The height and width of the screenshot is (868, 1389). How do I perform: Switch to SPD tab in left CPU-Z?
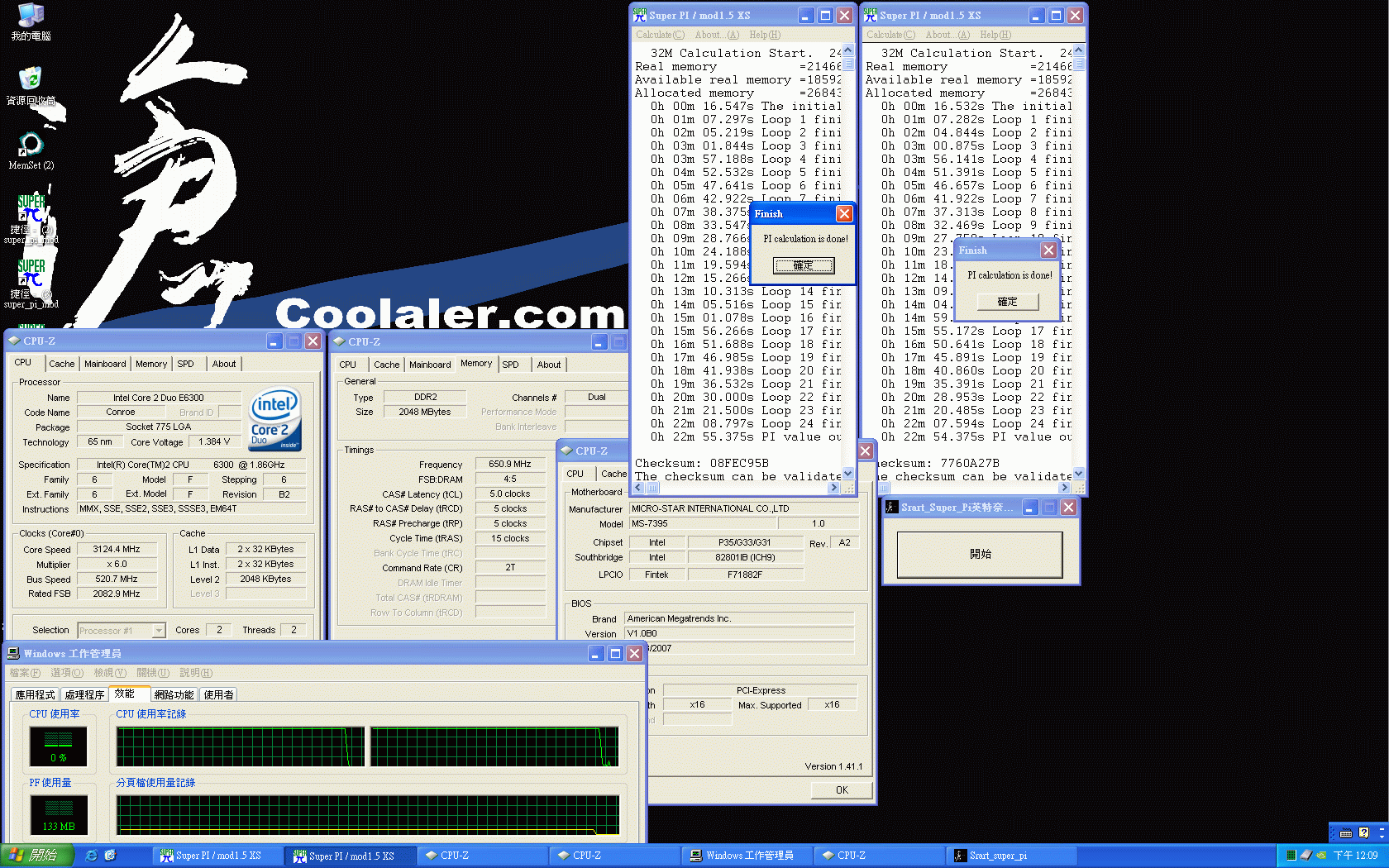click(185, 364)
